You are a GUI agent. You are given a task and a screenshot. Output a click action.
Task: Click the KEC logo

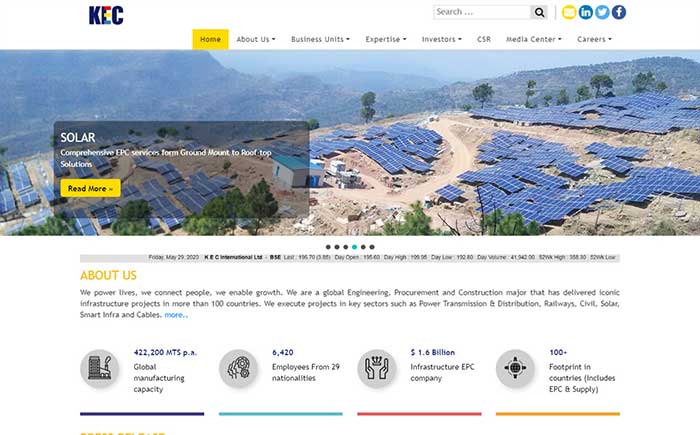106,16
